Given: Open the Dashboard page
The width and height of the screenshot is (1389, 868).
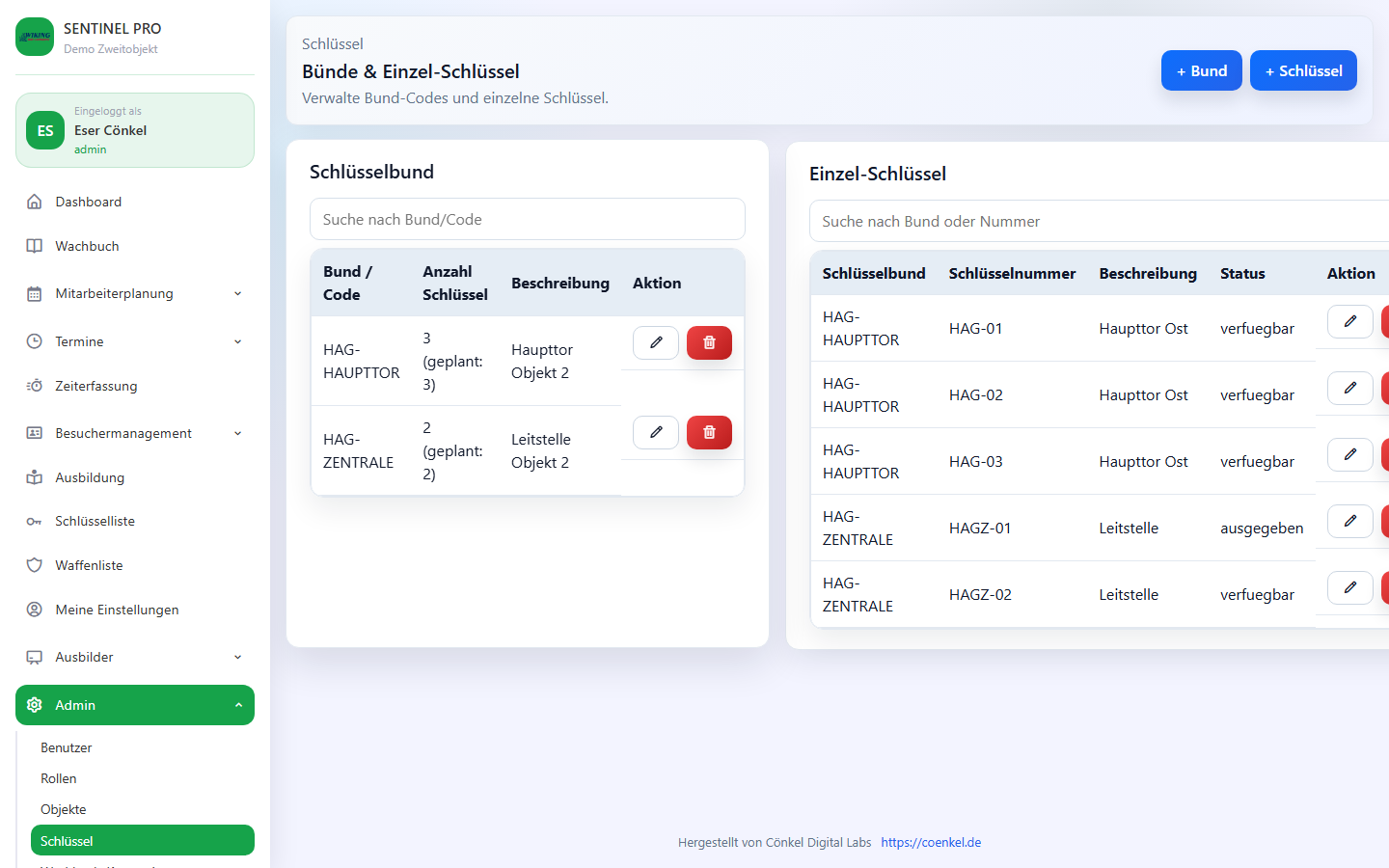Looking at the screenshot, I should coord(89,202).
